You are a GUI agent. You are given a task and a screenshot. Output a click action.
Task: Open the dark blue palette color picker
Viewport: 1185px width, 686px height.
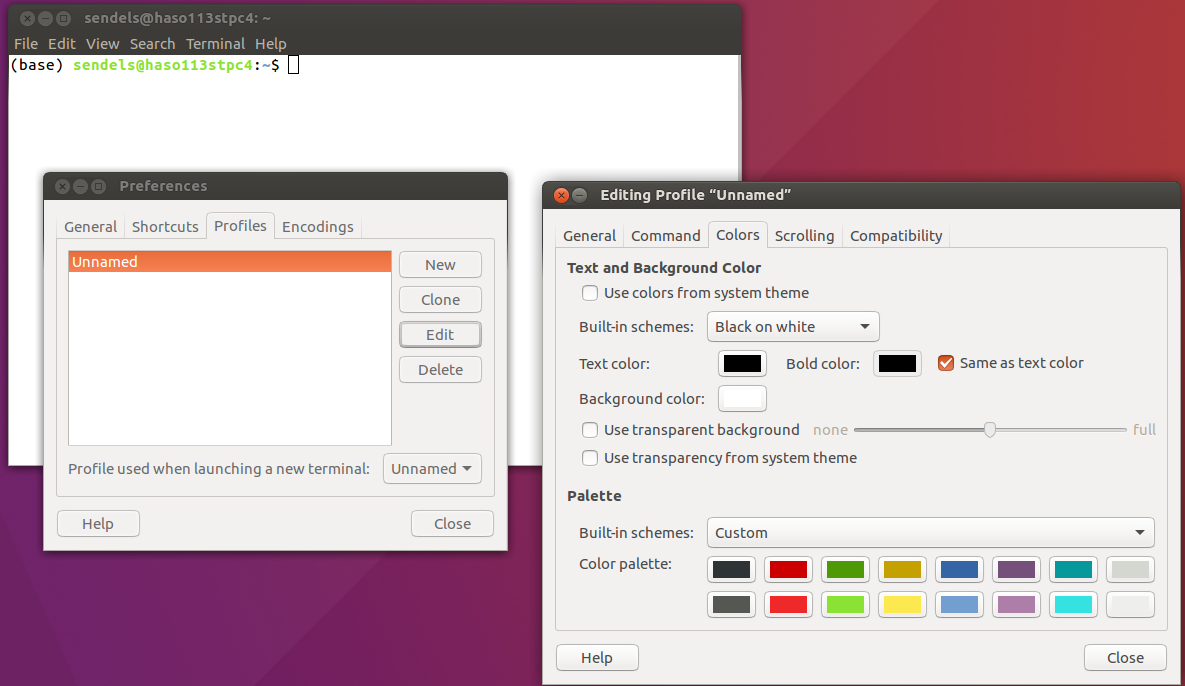pyautogui.click(x=959, y=570)
